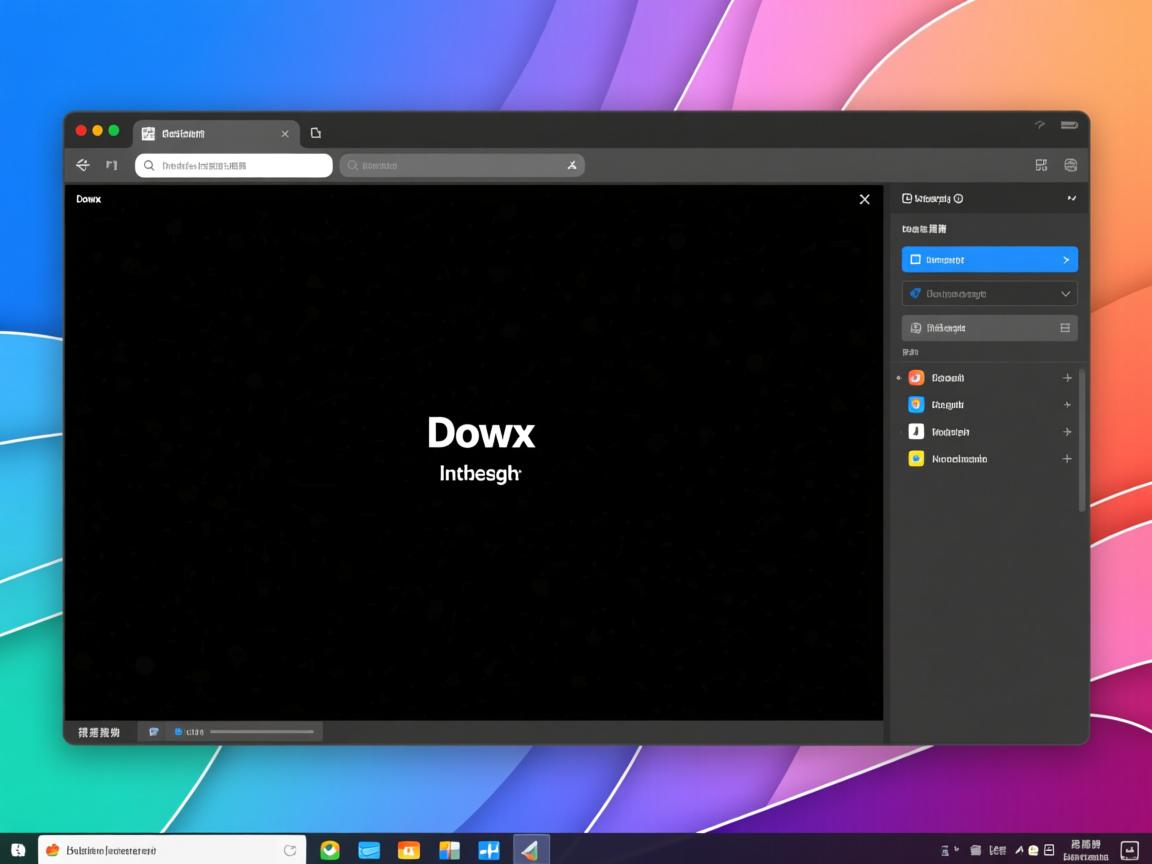The image size is (1152, 864).
Task: Collapse the sidebar using the double-arrow control
Action: click(x=1071, y=198)
